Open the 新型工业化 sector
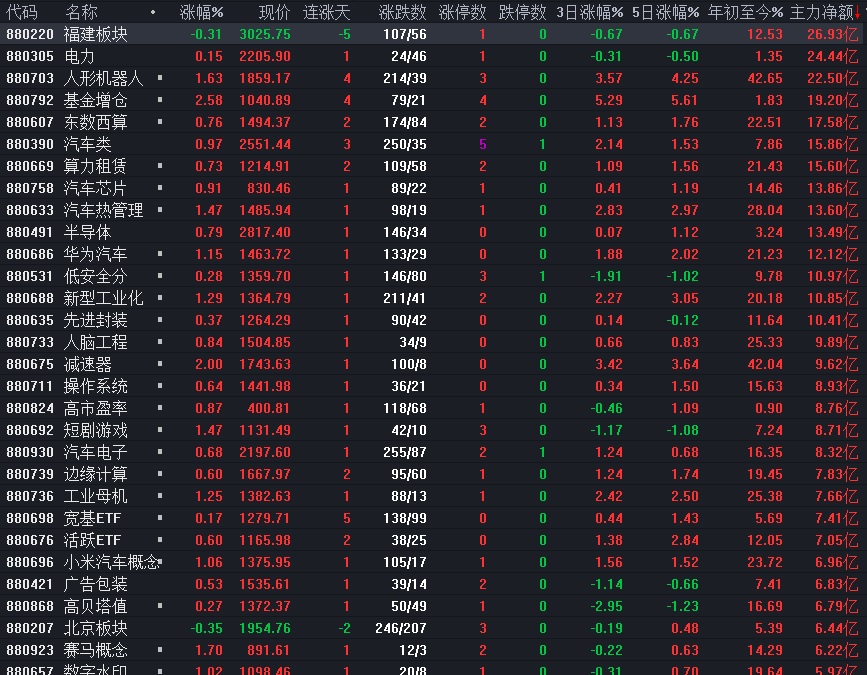The height and width of the screenshot is (675, 867). point(103,299)
